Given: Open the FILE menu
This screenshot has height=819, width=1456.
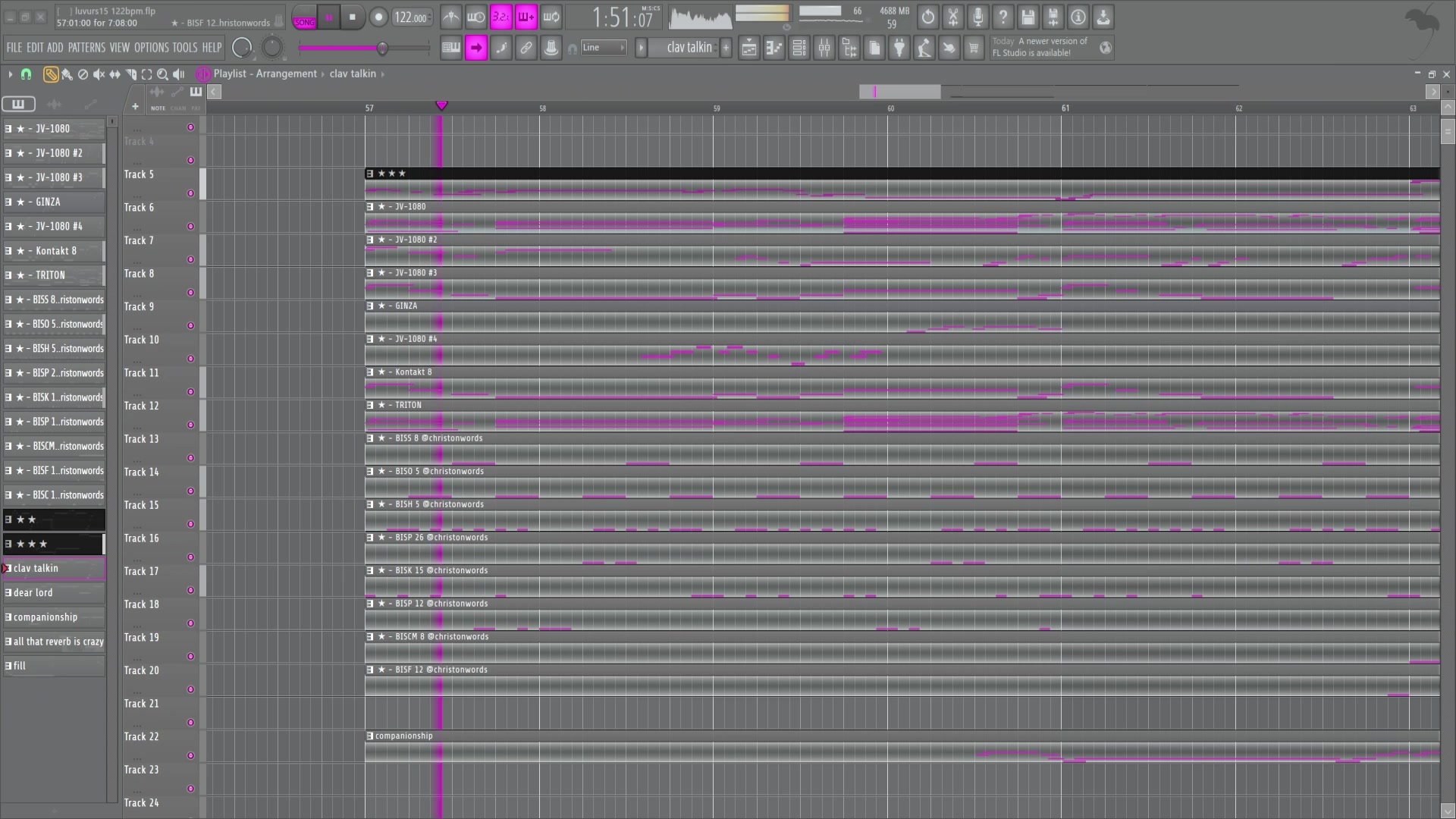Looking at the screenshot, I should [x=14, y=48].
